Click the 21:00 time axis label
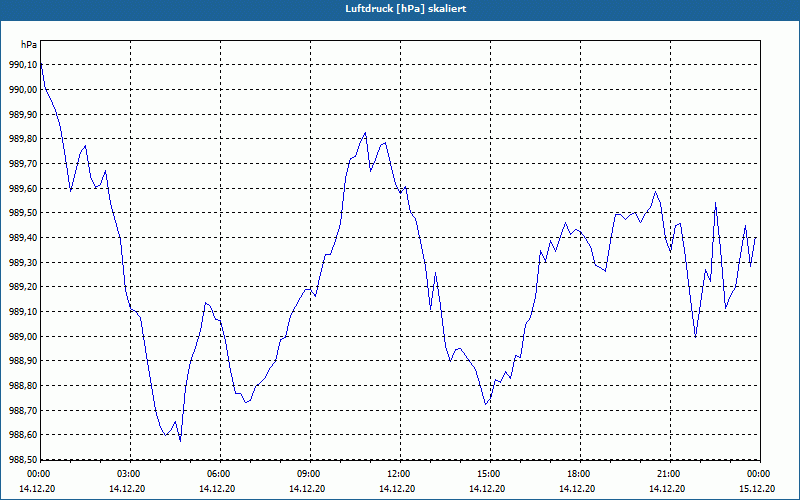Screen dimensions: 800x500 coord(669,474)
